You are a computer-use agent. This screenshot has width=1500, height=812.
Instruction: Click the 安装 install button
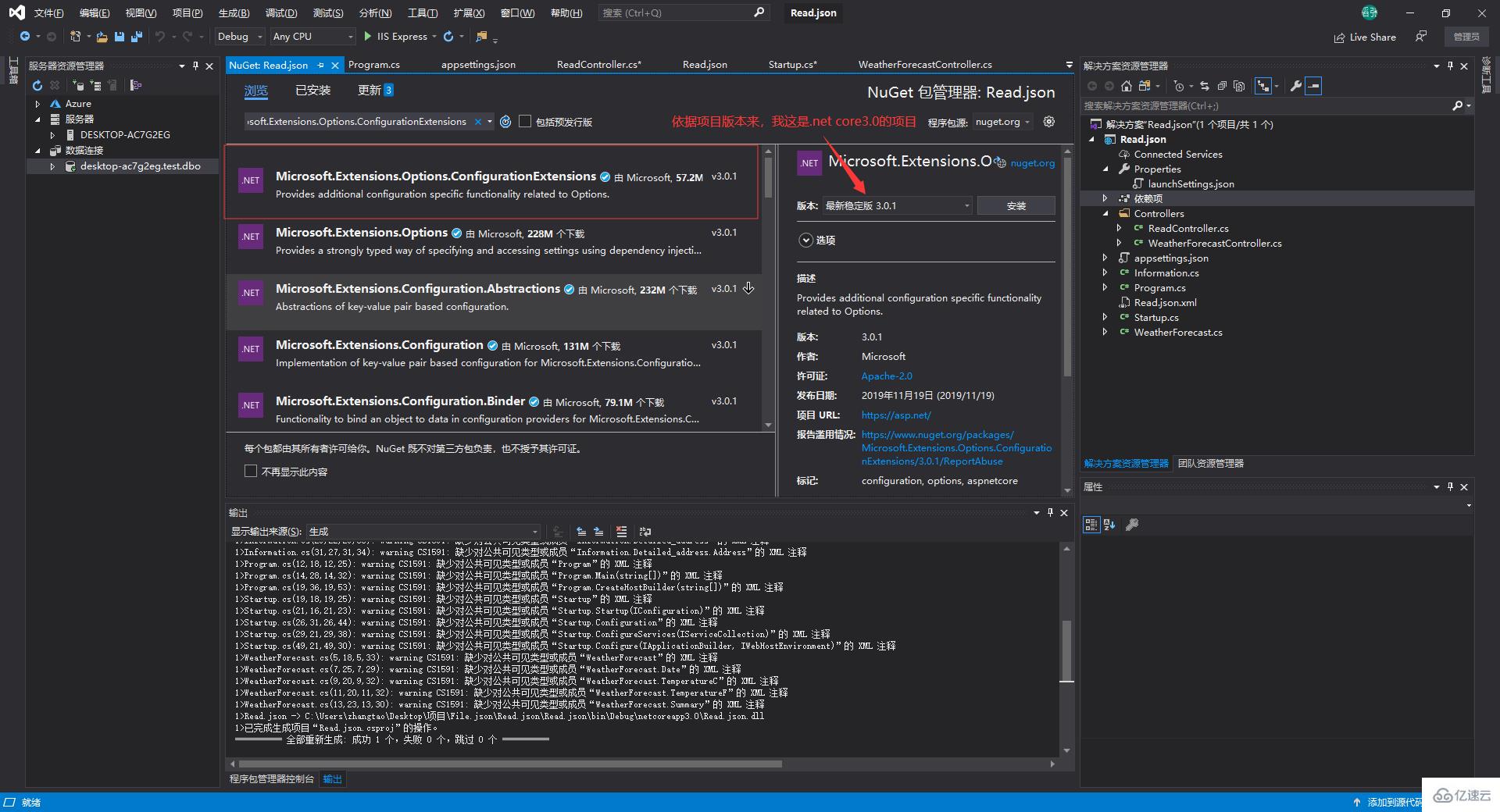1016,205
